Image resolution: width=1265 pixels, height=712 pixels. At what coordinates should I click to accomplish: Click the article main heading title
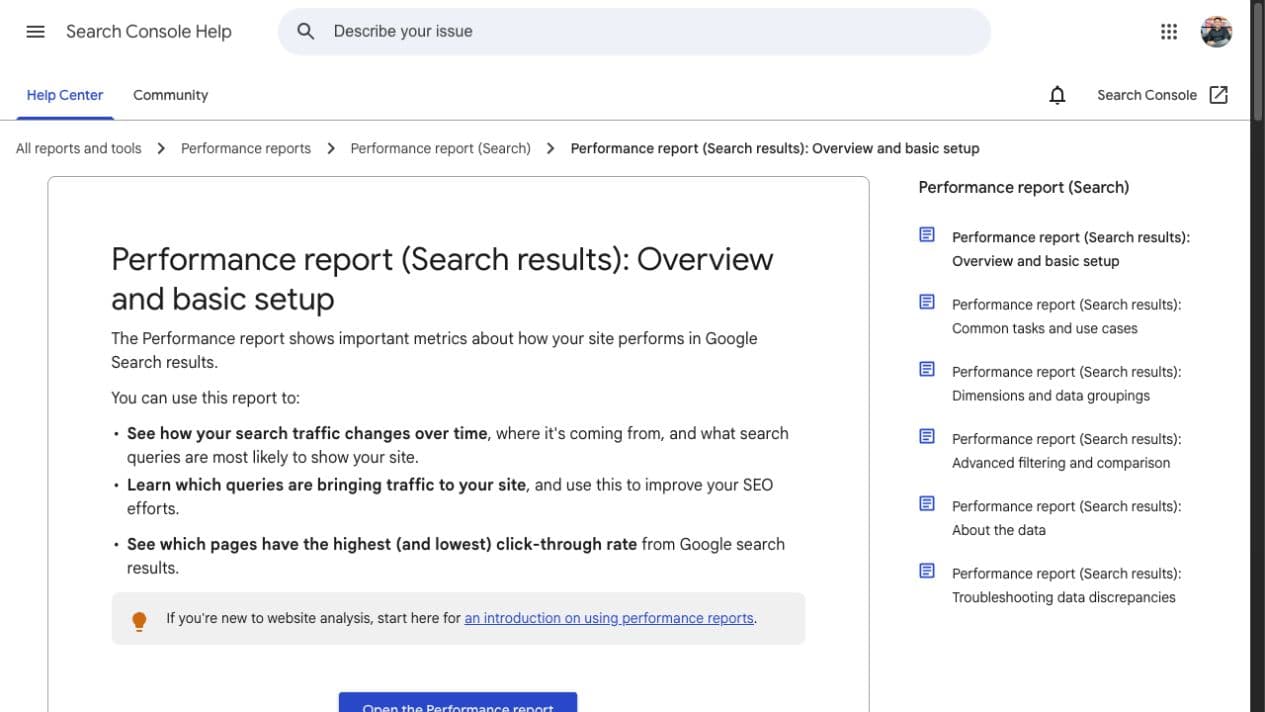coord(442,278)
